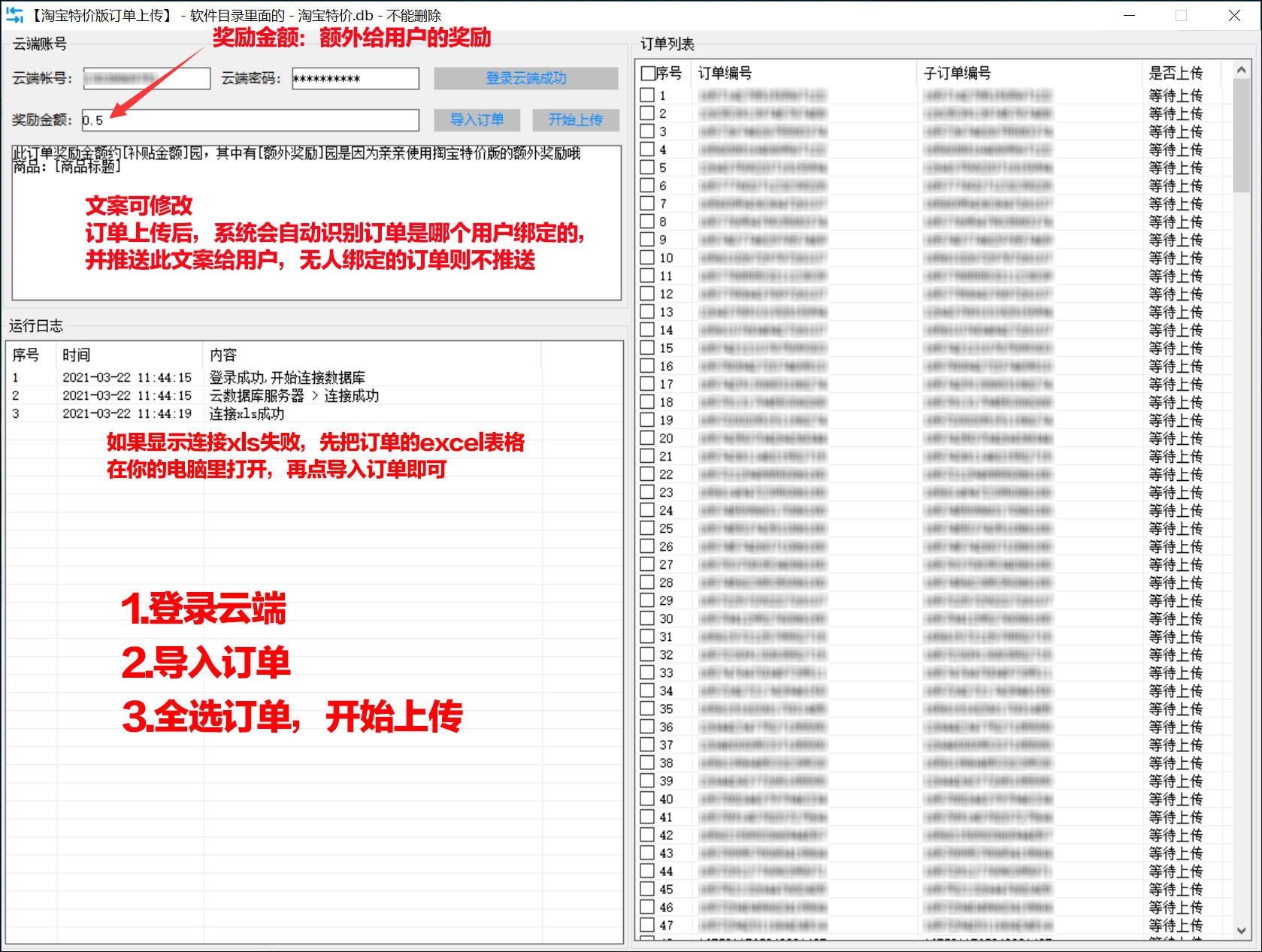Click the order list scrollbar down arrow
The height and width of the screenshot is (952, 1262).
tap(1241, 930)
